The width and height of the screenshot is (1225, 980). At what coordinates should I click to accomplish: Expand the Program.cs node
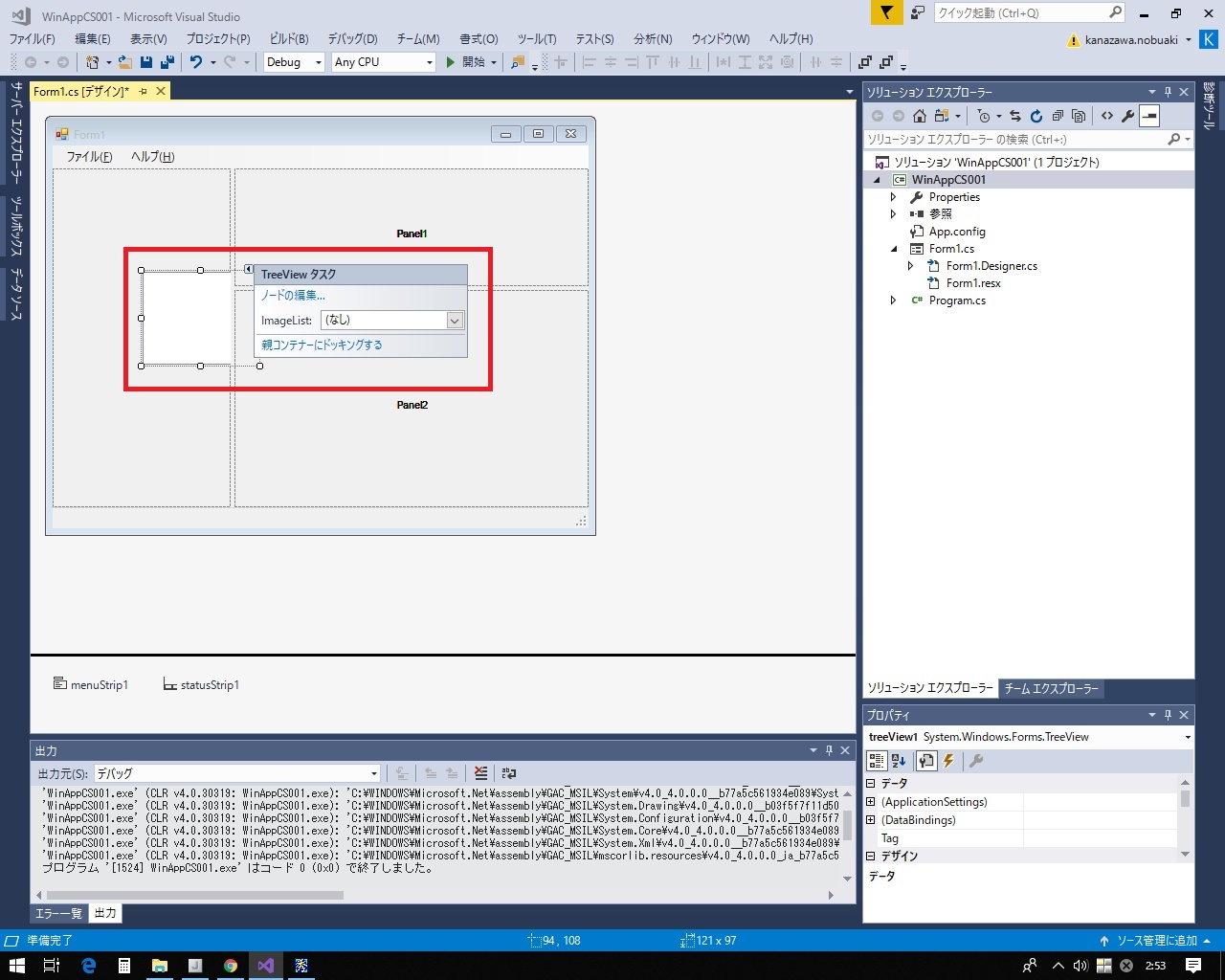(894, 301)
